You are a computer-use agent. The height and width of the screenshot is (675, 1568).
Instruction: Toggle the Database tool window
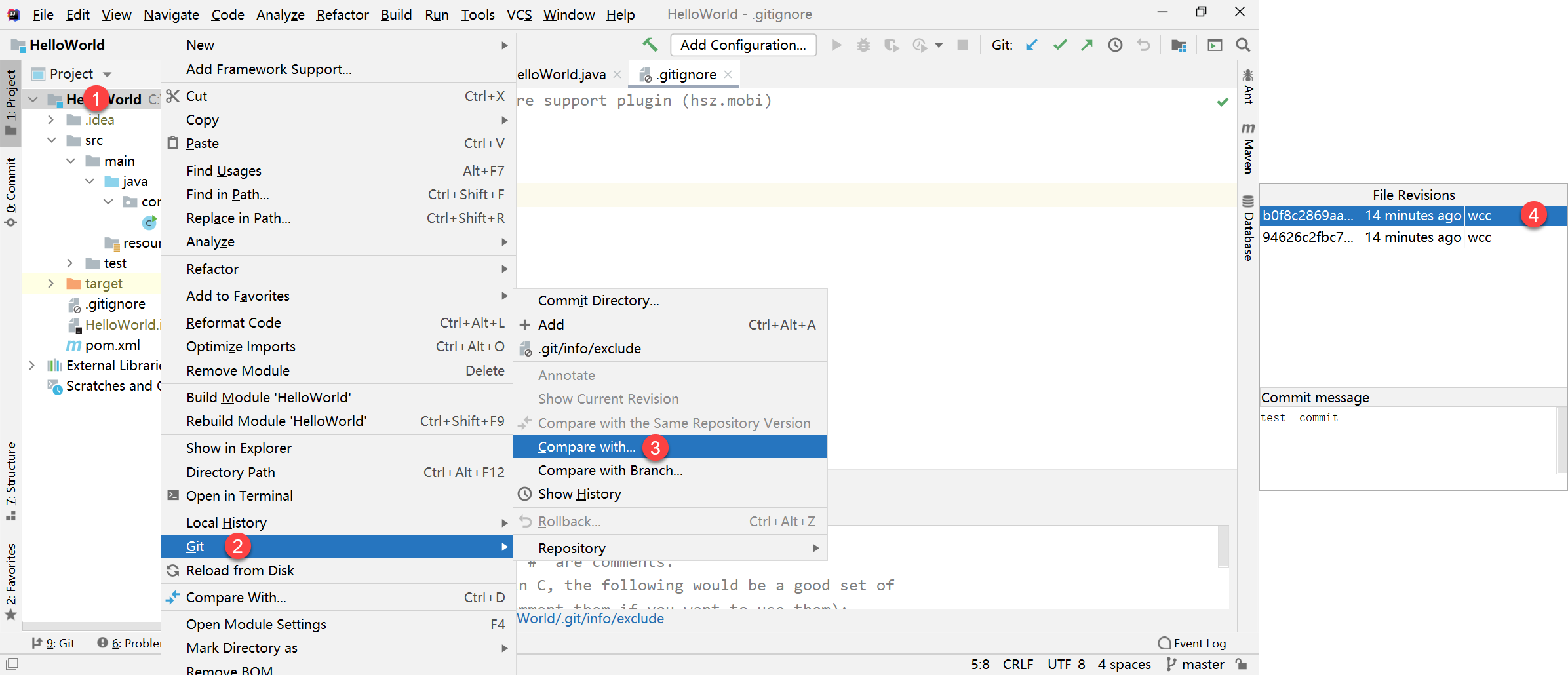point(1248,228)
